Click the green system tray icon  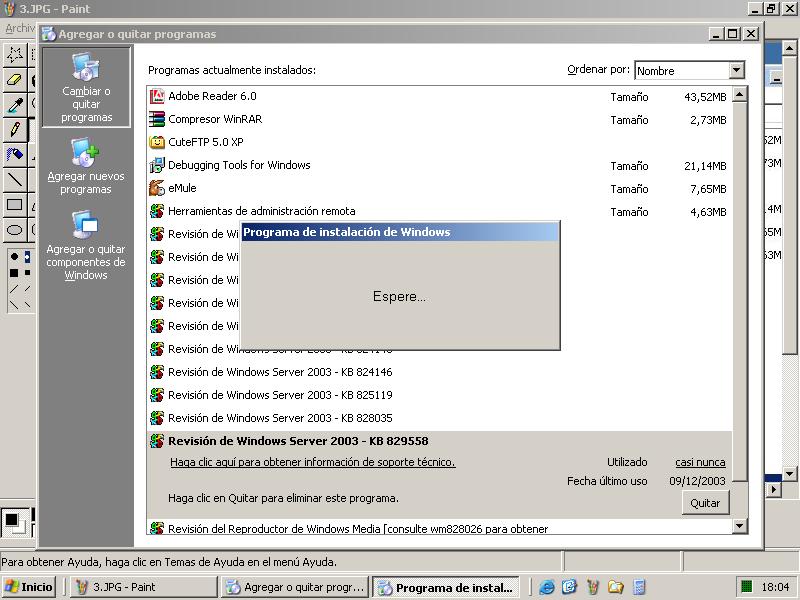pos(746,587)
